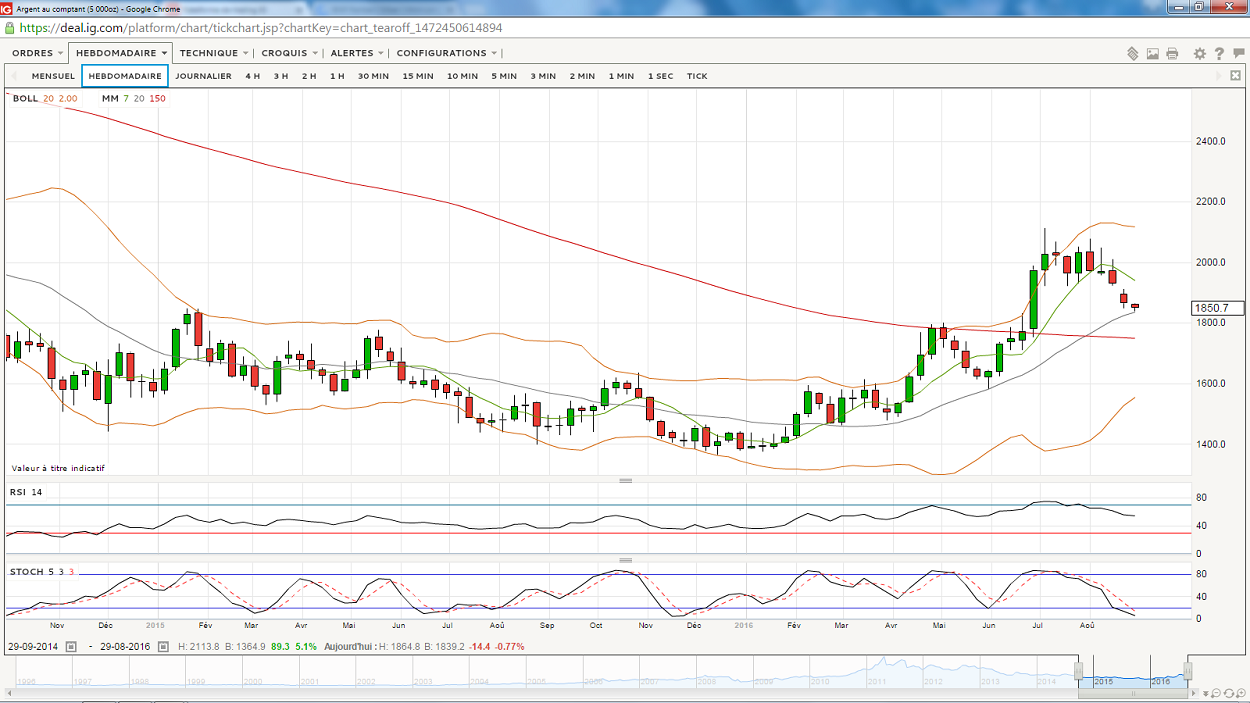Save chart as image icon
Viewport: 1250px width, 703px height.
pos(1153,53)
